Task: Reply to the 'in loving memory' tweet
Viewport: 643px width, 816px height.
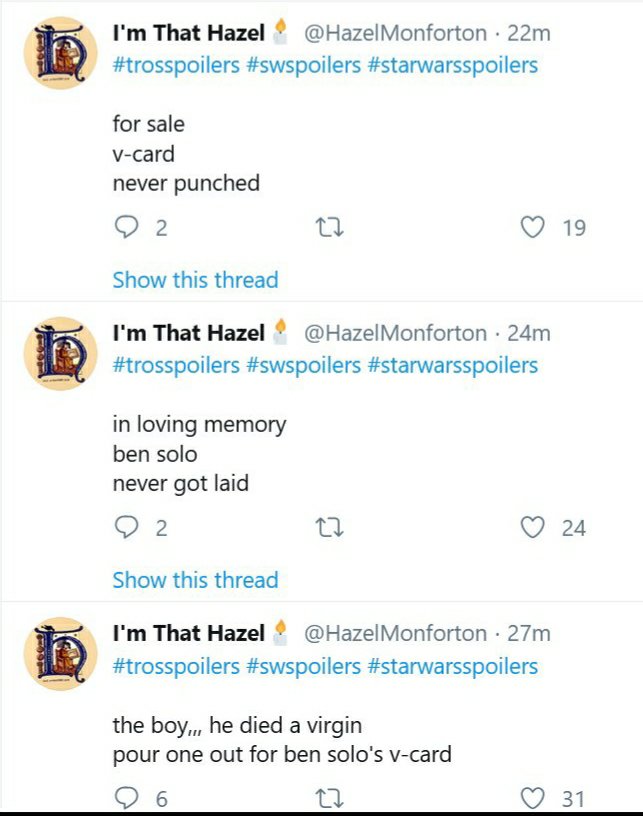Action: click(x=126, y=528)
